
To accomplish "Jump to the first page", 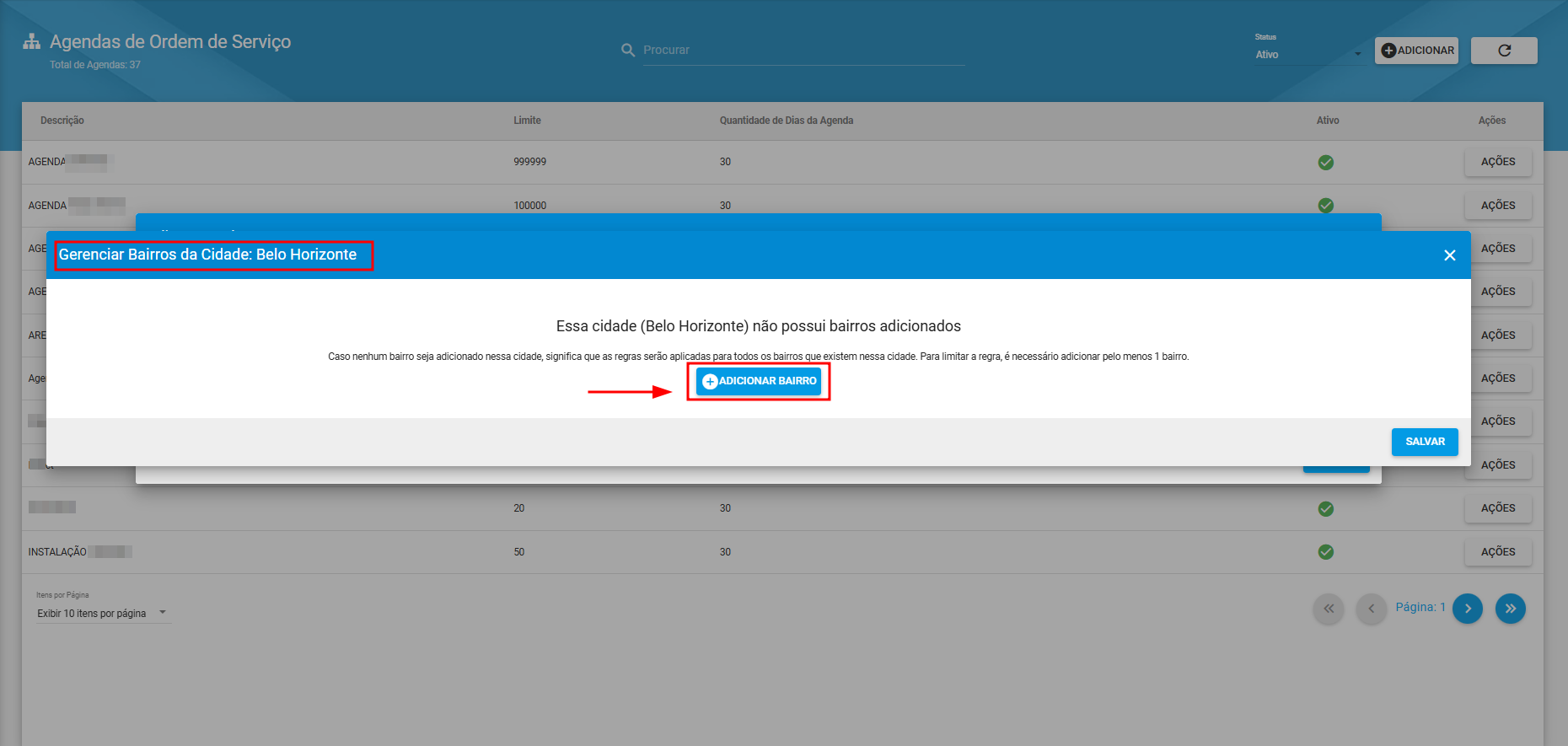I will point(1329,609).
